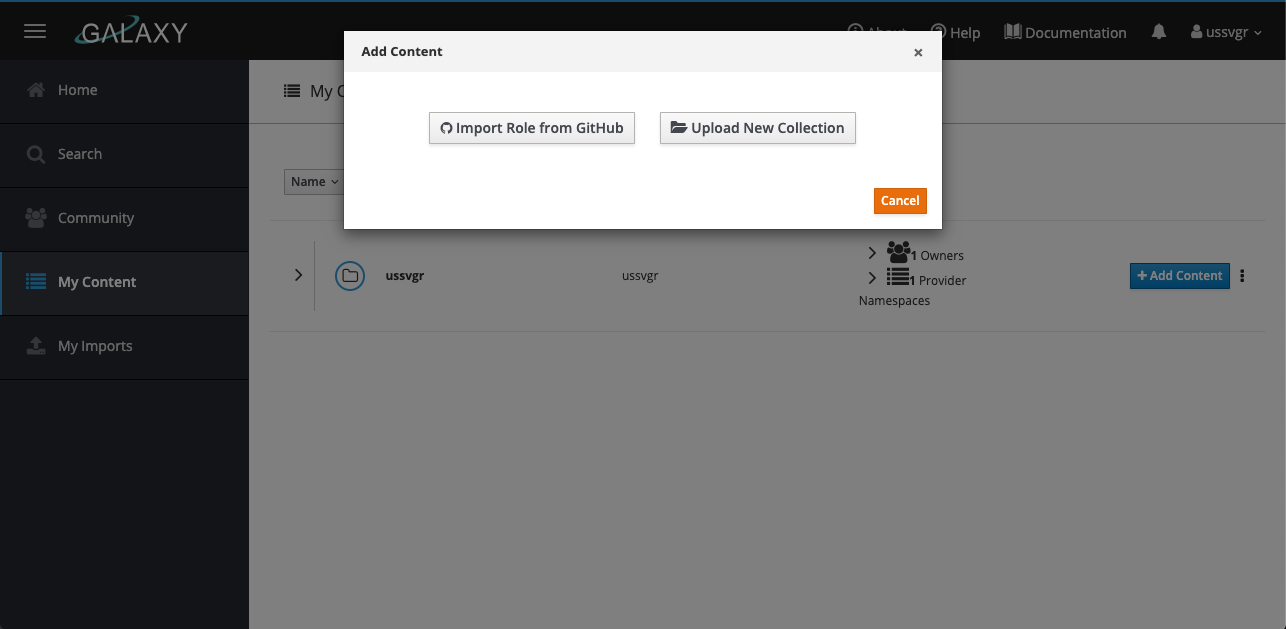Click Import Role from GitHub
1286x629 pixels.
532,128
